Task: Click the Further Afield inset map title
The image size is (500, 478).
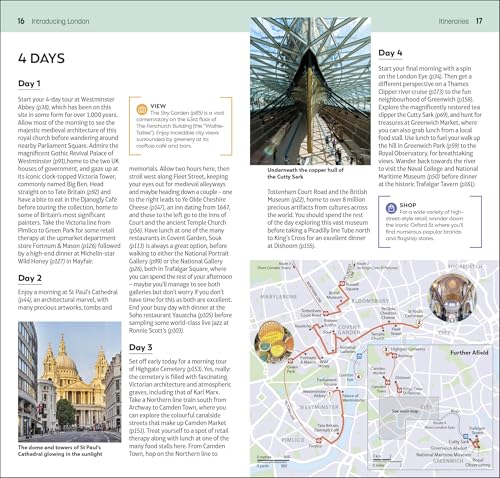Action: pyautogui.click(x=469, y=353)
